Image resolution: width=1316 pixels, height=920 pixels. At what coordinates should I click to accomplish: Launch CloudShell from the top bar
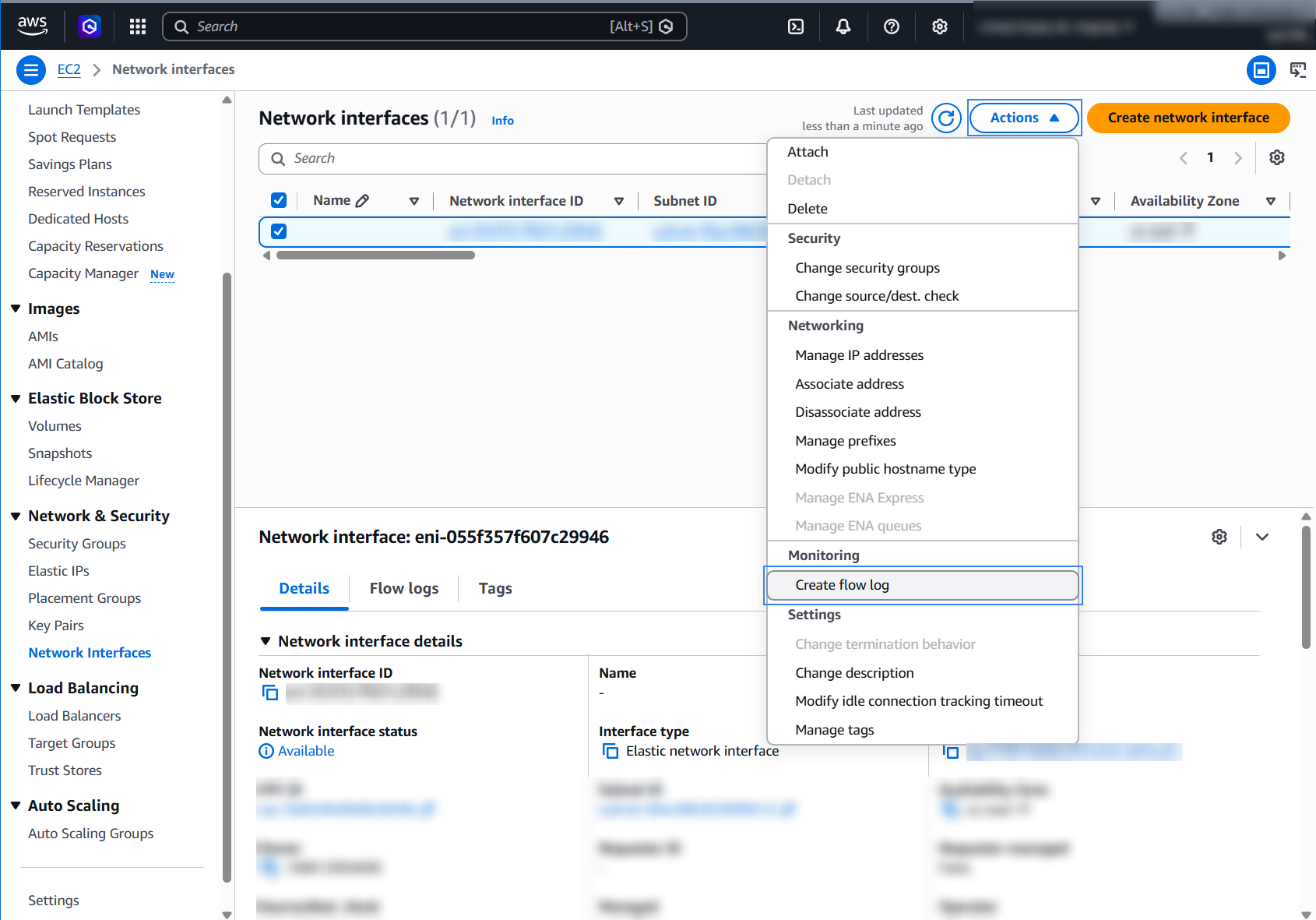(796, 26)
